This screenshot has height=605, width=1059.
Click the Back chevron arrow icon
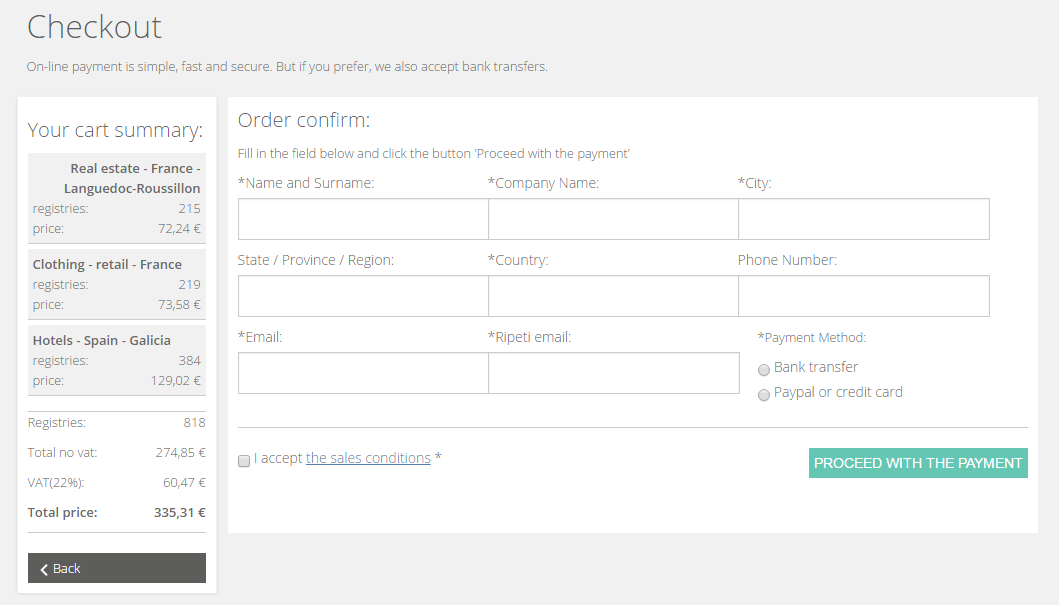[44, 569]
